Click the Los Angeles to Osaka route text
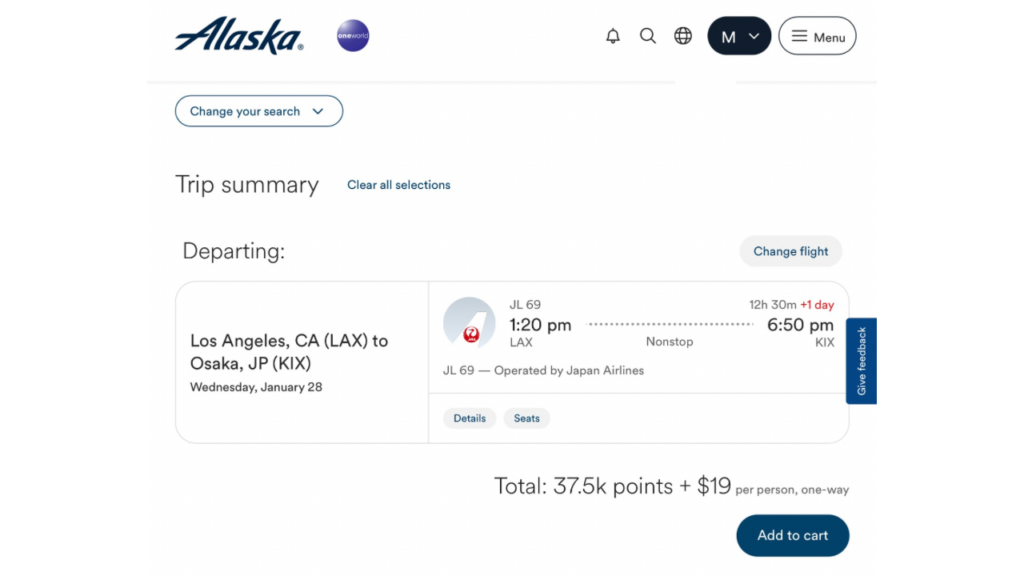 click(289, 352)
